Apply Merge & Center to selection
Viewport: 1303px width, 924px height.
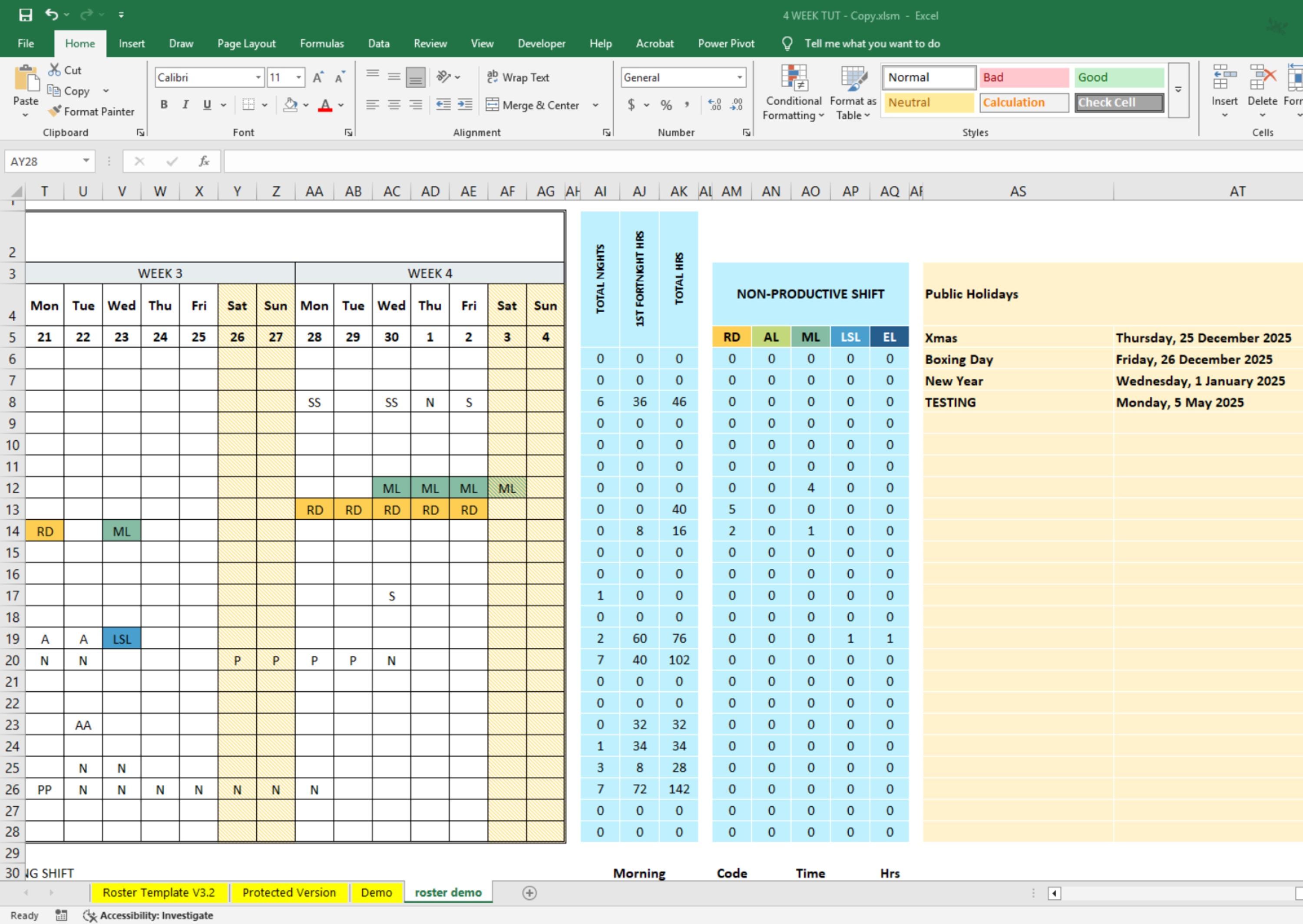pyautogui.click(x=534, y=105)
